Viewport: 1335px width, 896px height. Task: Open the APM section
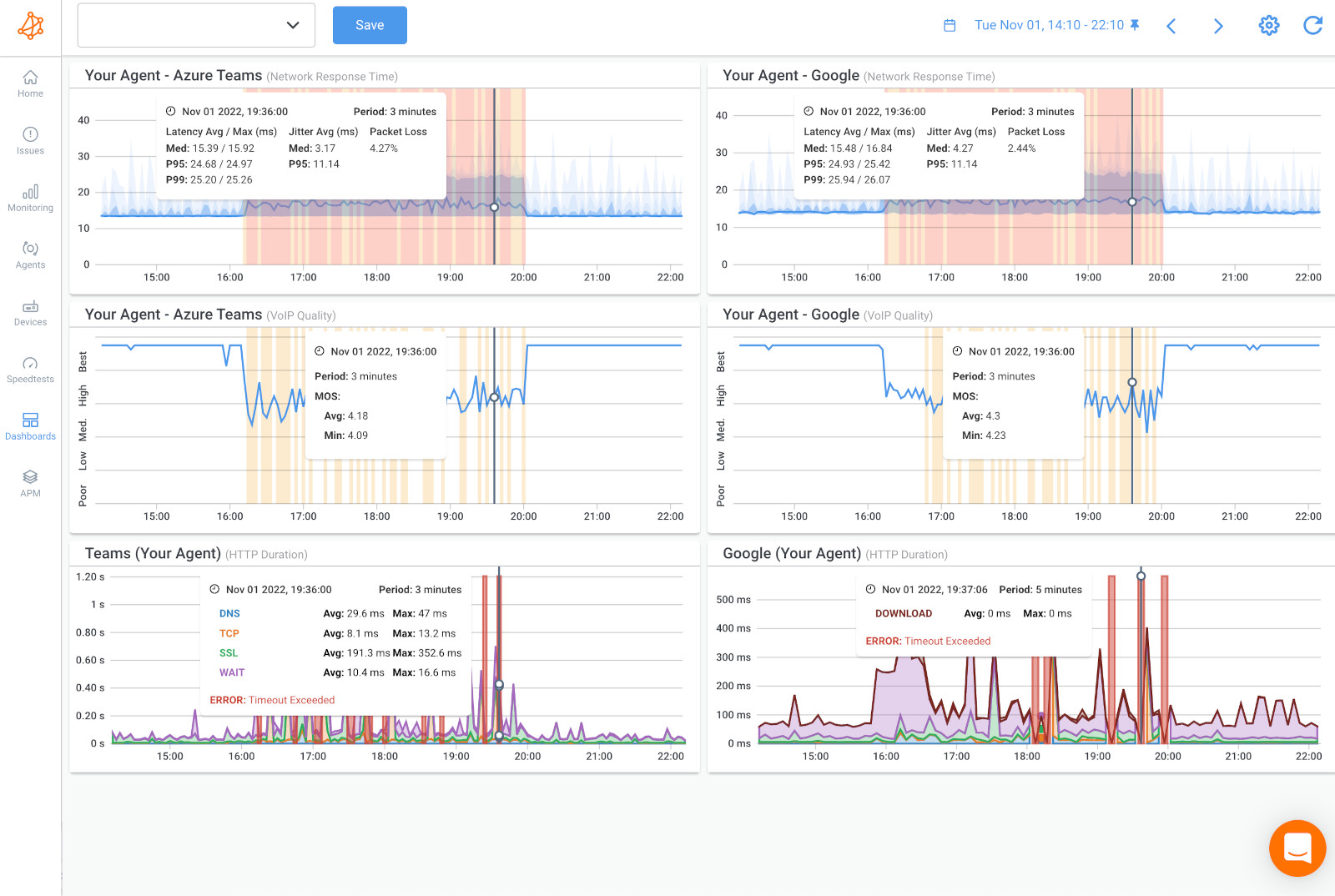click(x=30, y=482)
